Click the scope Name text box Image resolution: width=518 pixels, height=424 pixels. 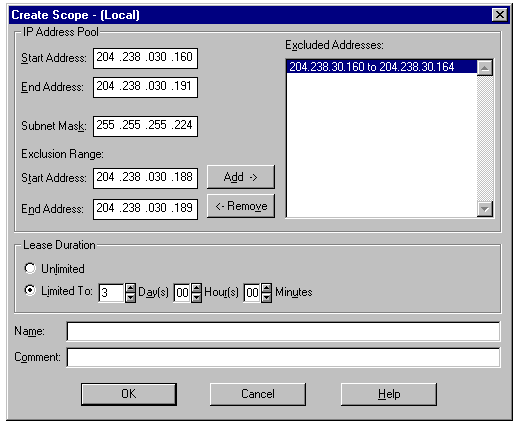pos(283,331)
